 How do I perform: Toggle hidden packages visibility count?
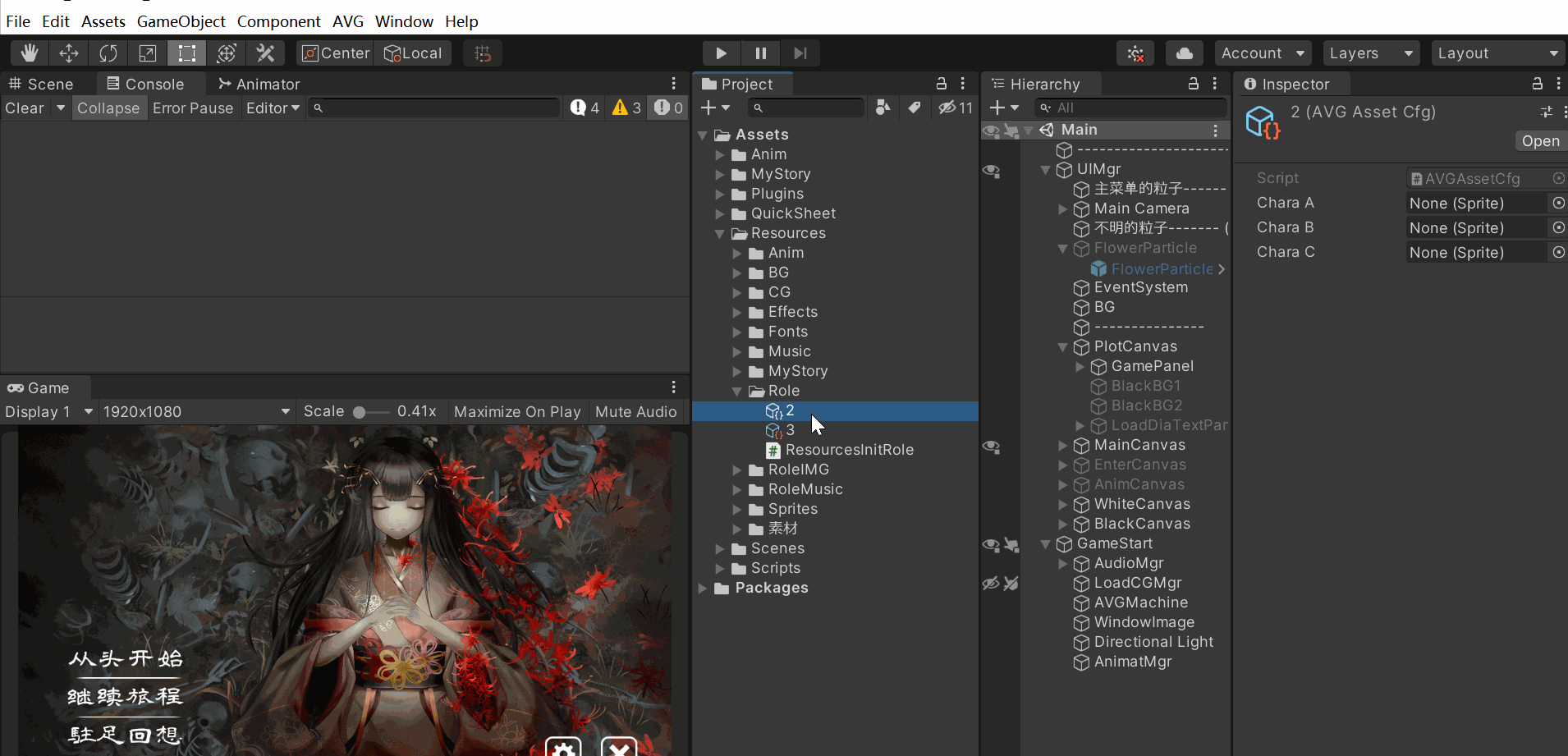(956, 108)
